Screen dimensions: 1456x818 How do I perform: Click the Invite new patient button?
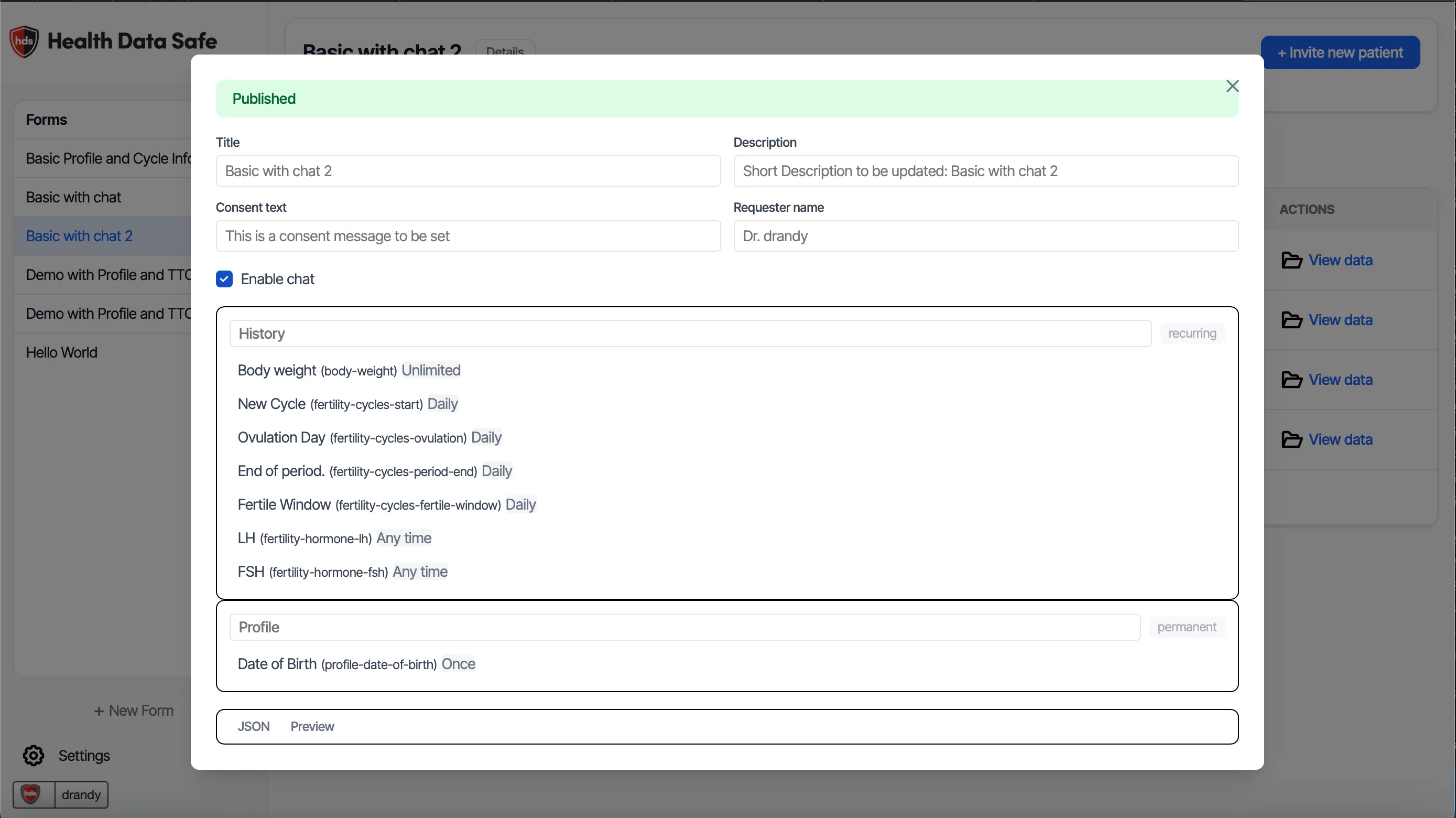[x=1341, y=52]
